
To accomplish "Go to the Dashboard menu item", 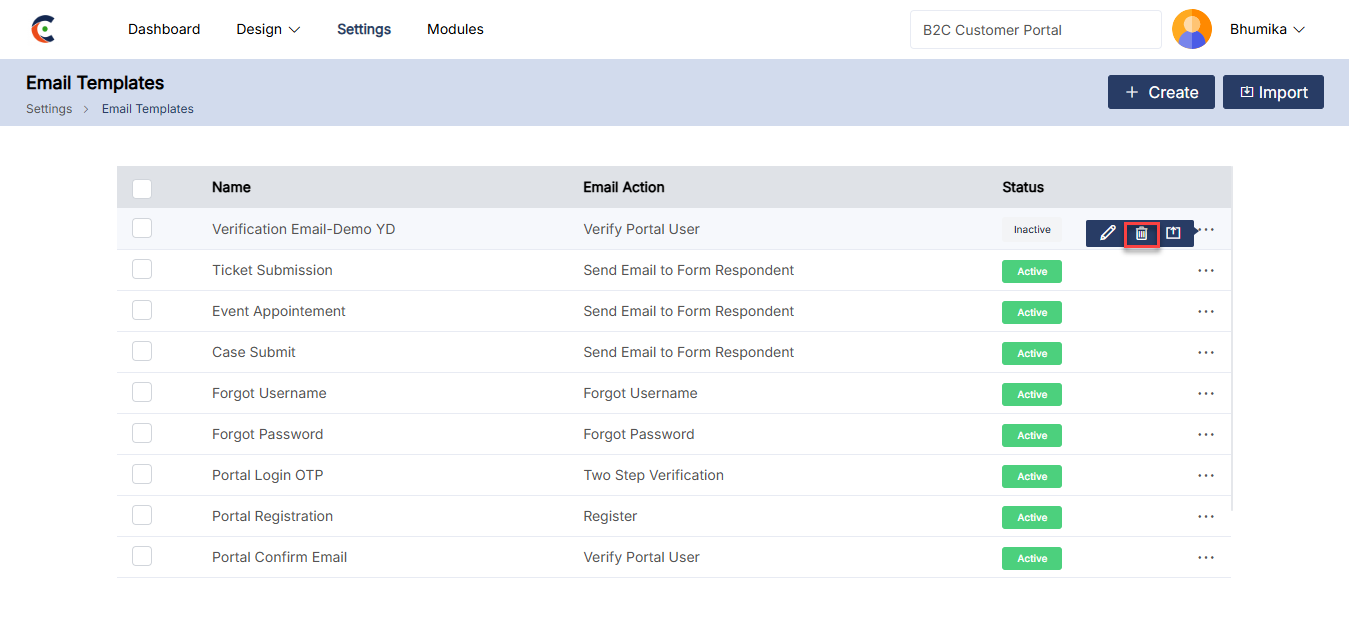I will pos(164,29).
